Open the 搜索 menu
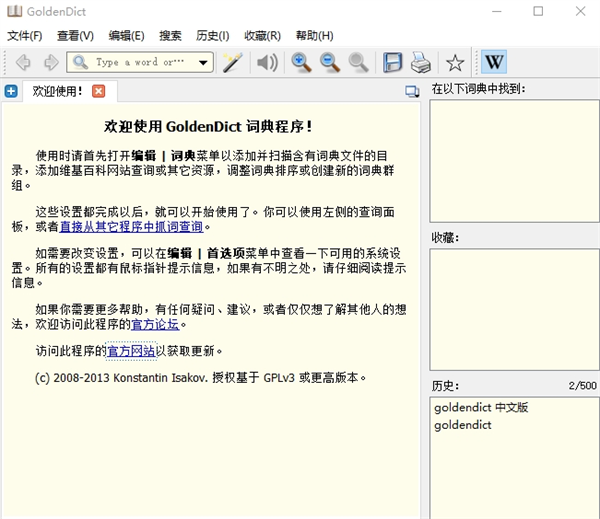The height and width of the screenshot is (519, 600). [170, 36]
